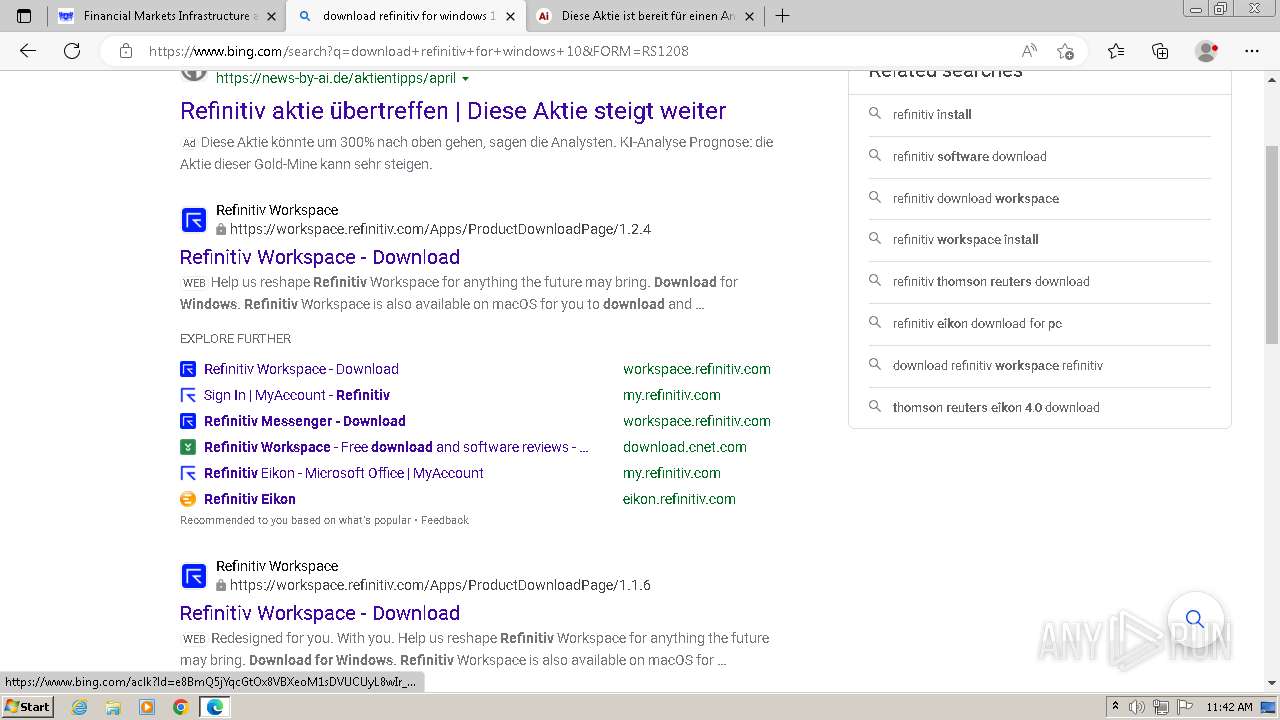Go back to previous page
Viewport: 1280px width, 720px height.
[28, 51]
